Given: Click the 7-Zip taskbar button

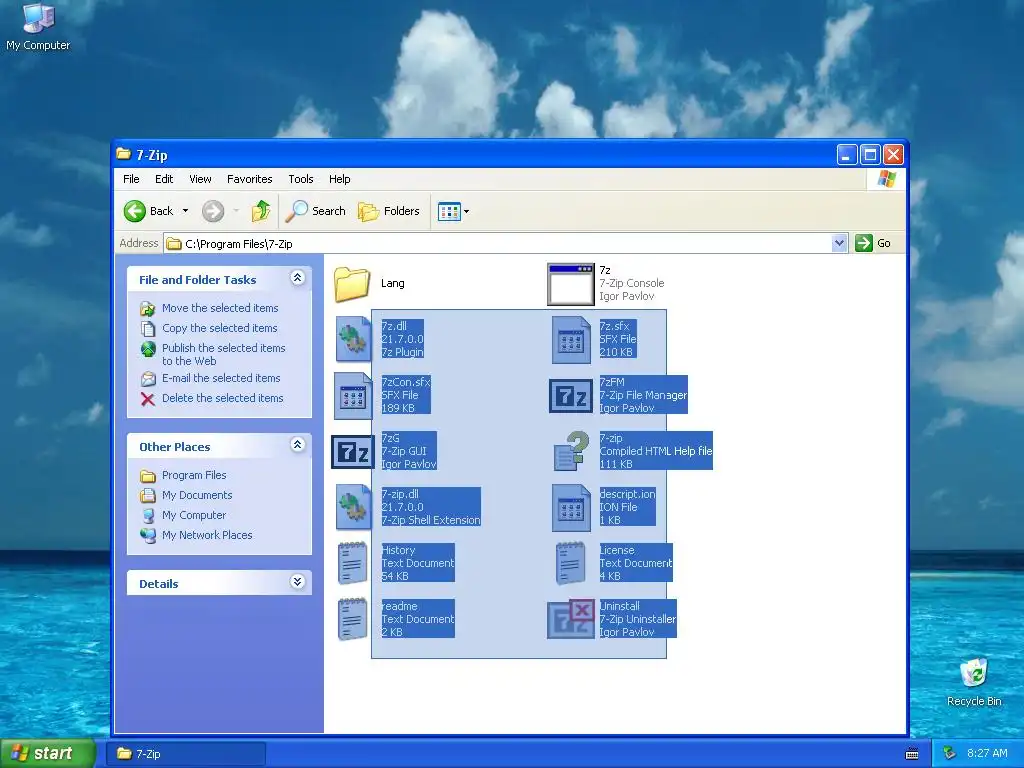Looking at the screenshot, I should 185,754.
